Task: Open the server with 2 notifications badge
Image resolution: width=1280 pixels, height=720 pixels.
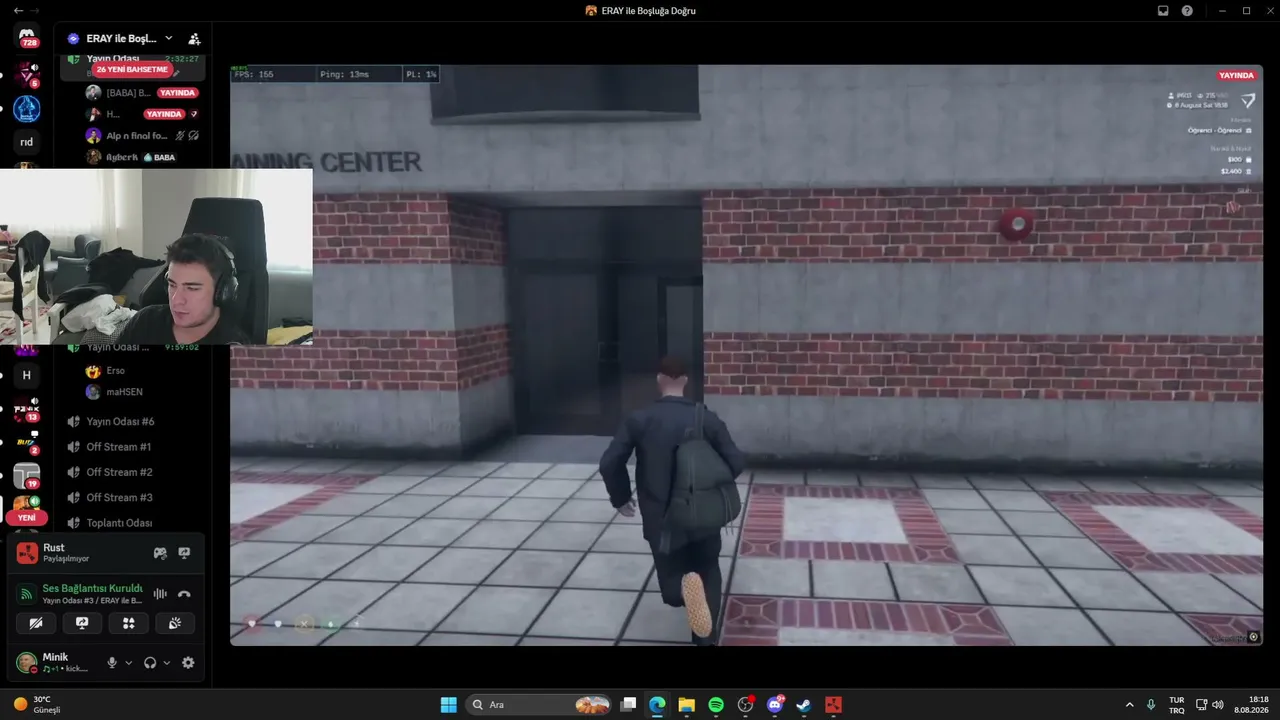Action: coord(27,442)
